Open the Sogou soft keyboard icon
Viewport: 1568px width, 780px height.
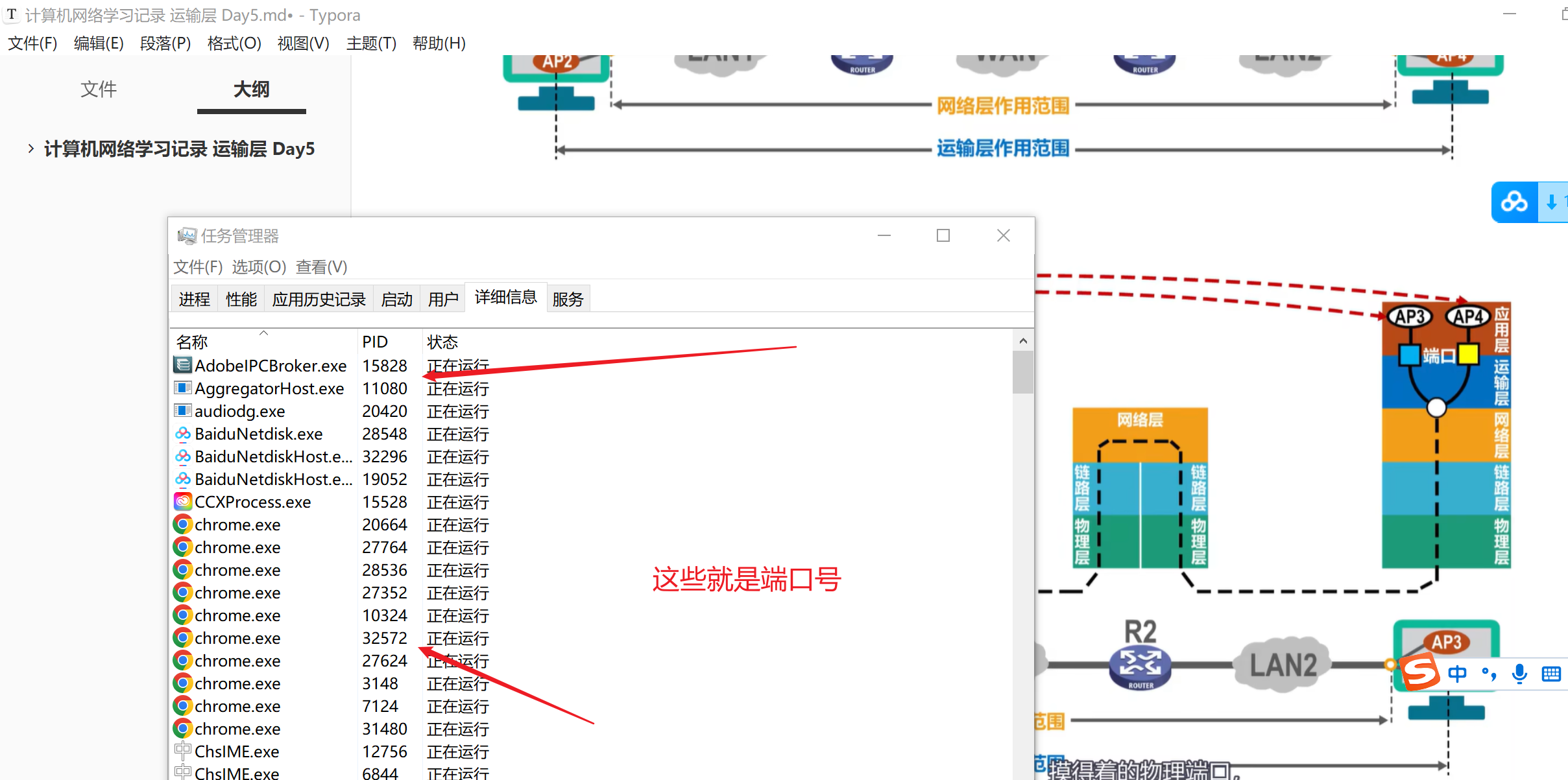[1551, 674]
